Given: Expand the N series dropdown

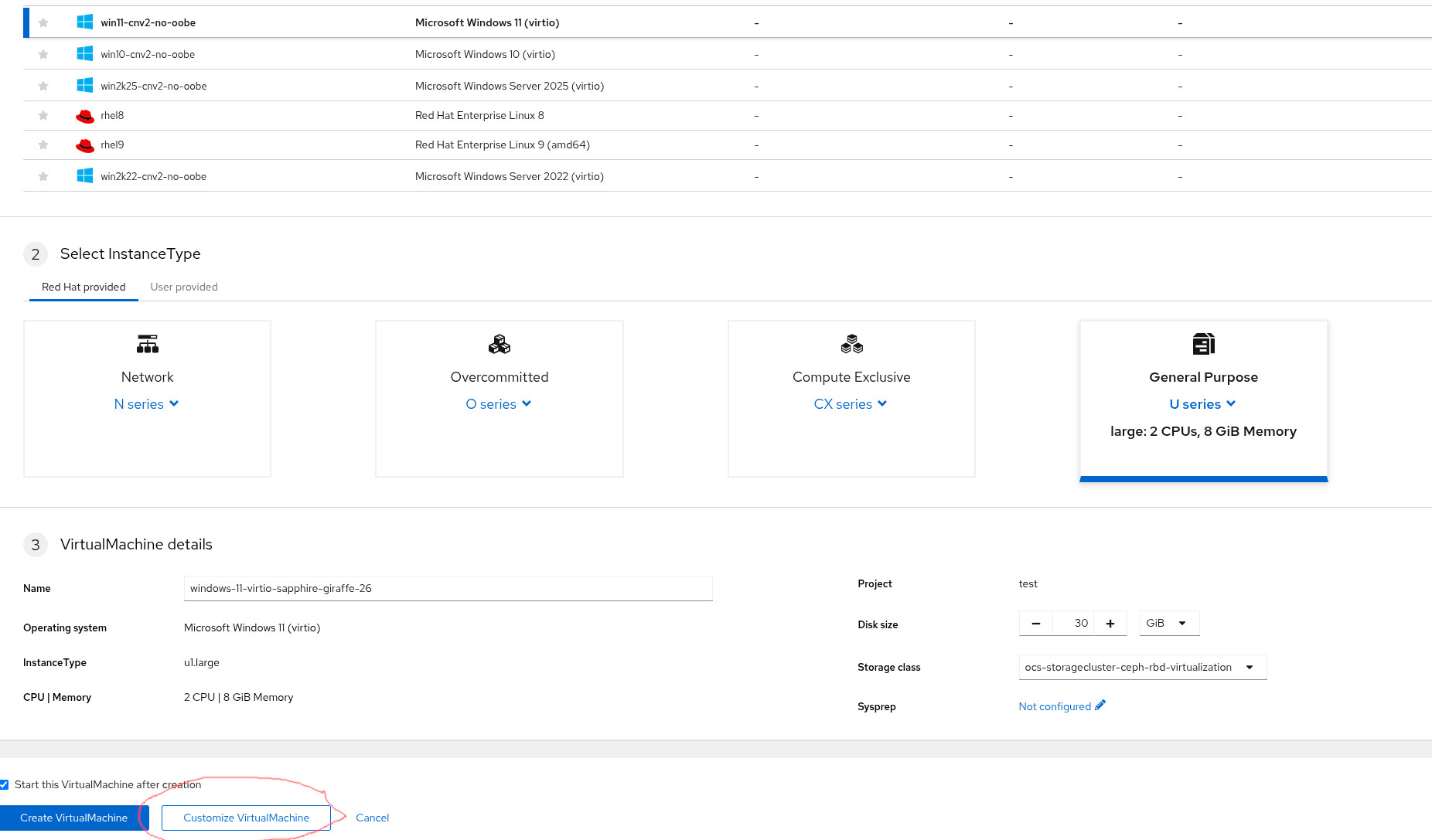Looking at the screenshot, I should (x=147, y=404).
